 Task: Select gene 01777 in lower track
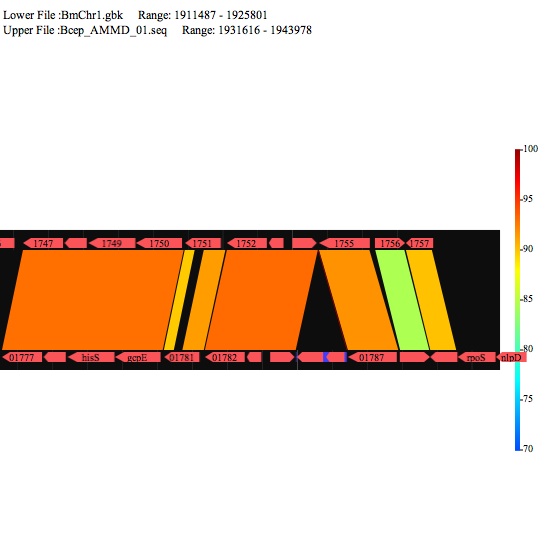[22, 357]
